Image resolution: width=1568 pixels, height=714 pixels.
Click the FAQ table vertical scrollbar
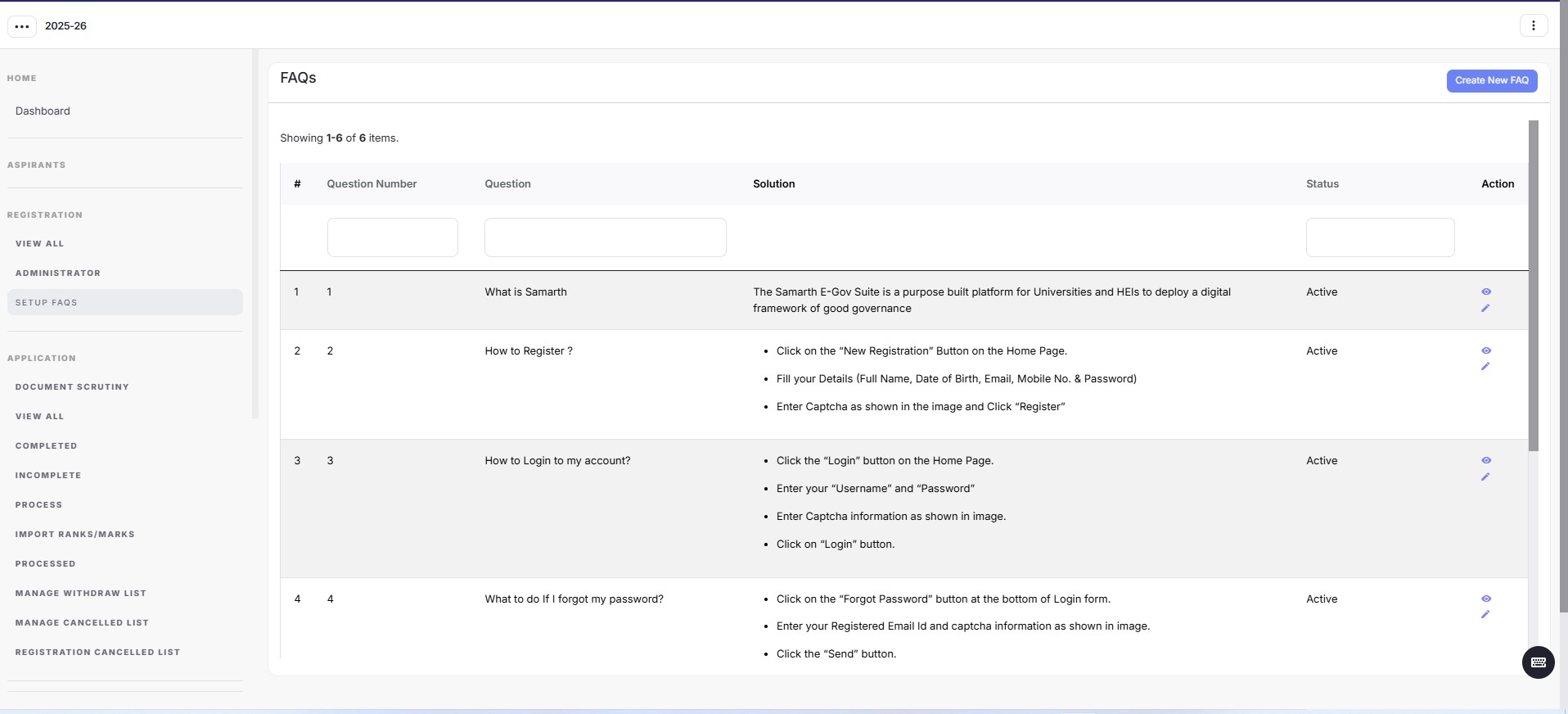tap(1533, 285)
